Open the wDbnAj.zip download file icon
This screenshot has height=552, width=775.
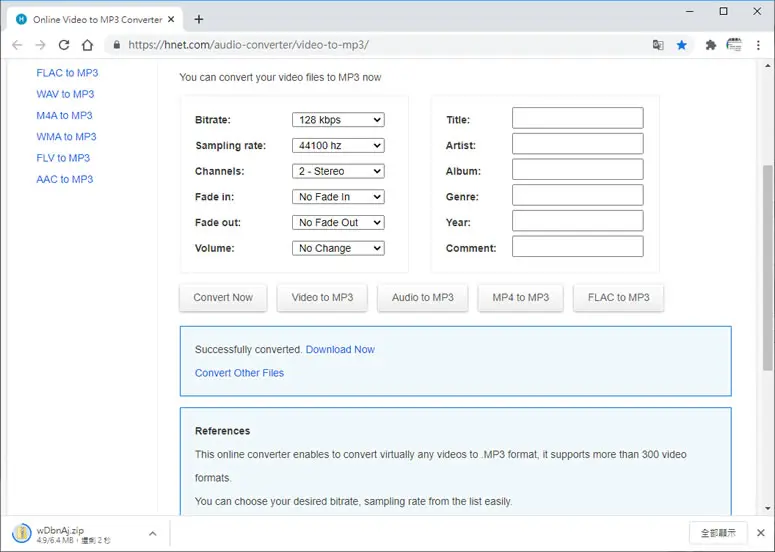[22, 533]
